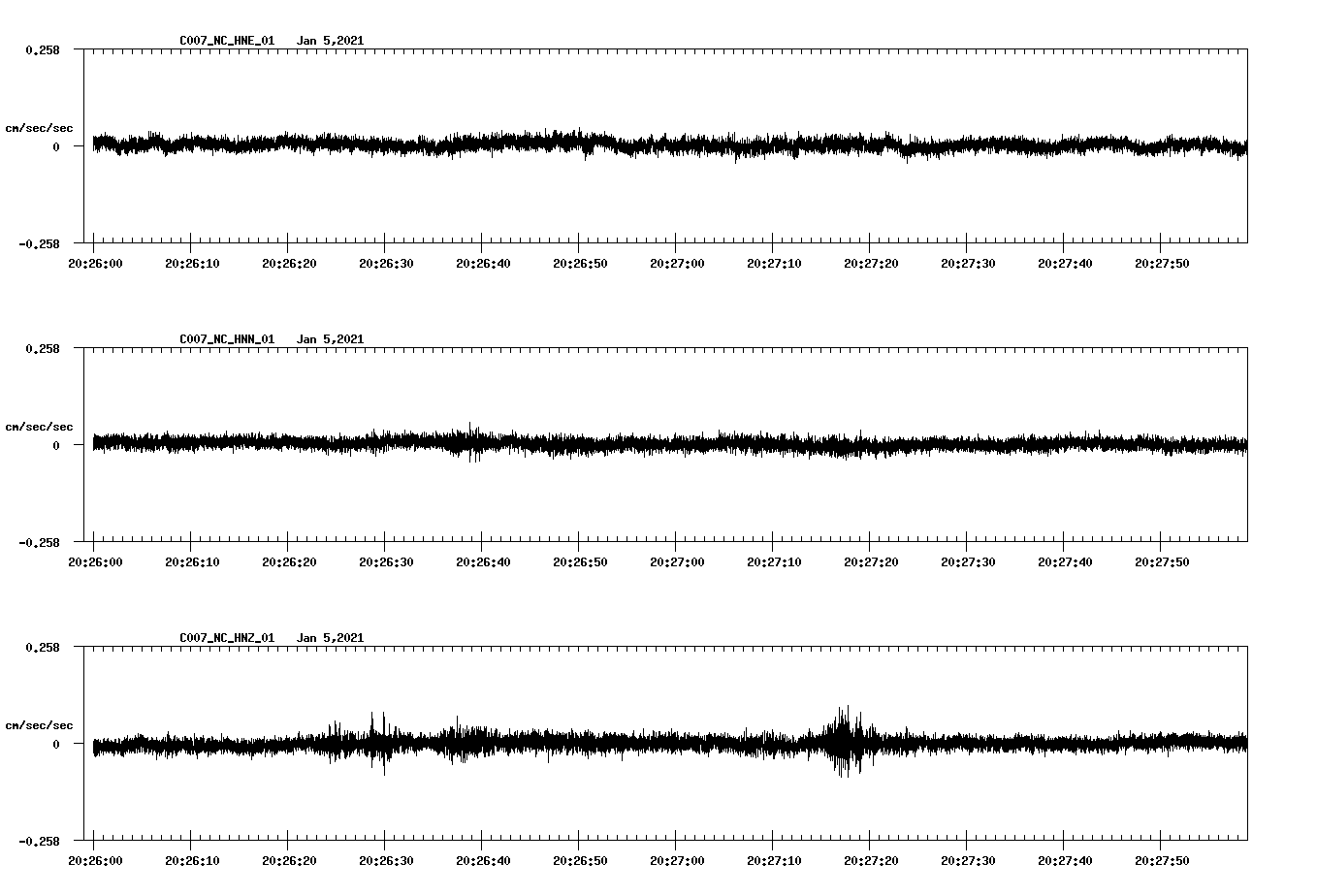Click the cm/sec/sec label on middle plot
This screenshot has width=1317, height=896.
(41, 426)
